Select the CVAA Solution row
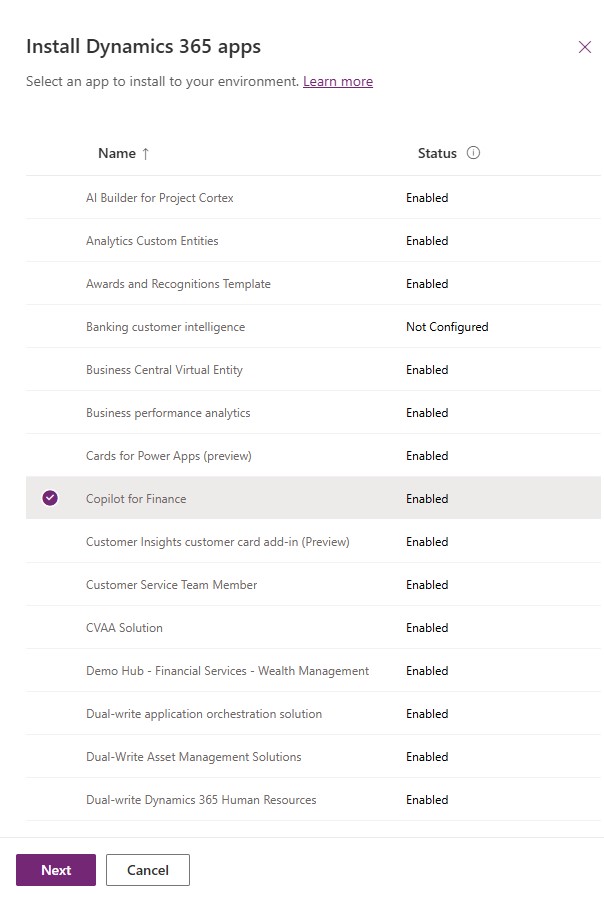 click(314, 628)
